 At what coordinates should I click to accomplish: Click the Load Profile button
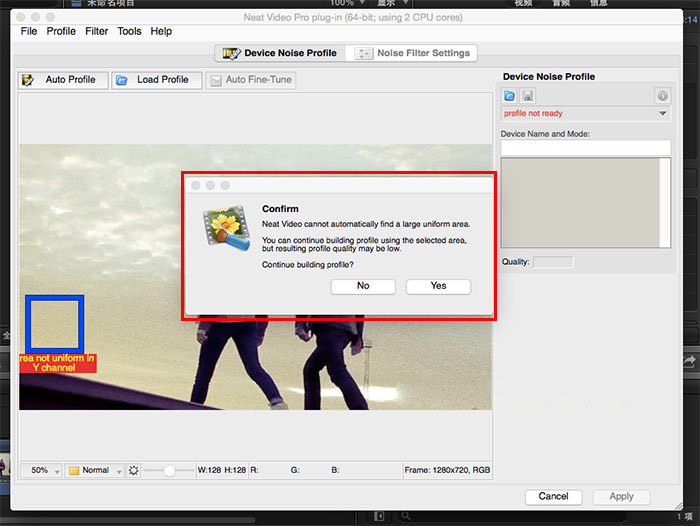click(156, 80)
